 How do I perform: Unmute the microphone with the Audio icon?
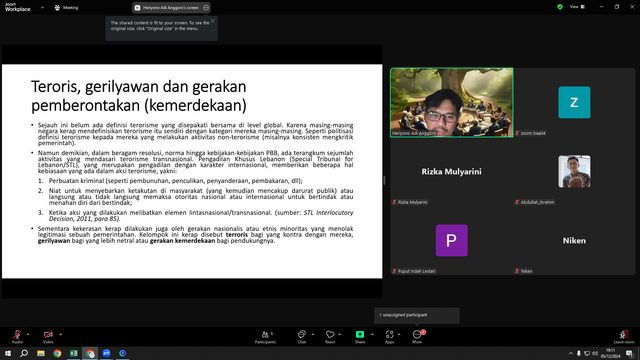(x=17, y=336)
